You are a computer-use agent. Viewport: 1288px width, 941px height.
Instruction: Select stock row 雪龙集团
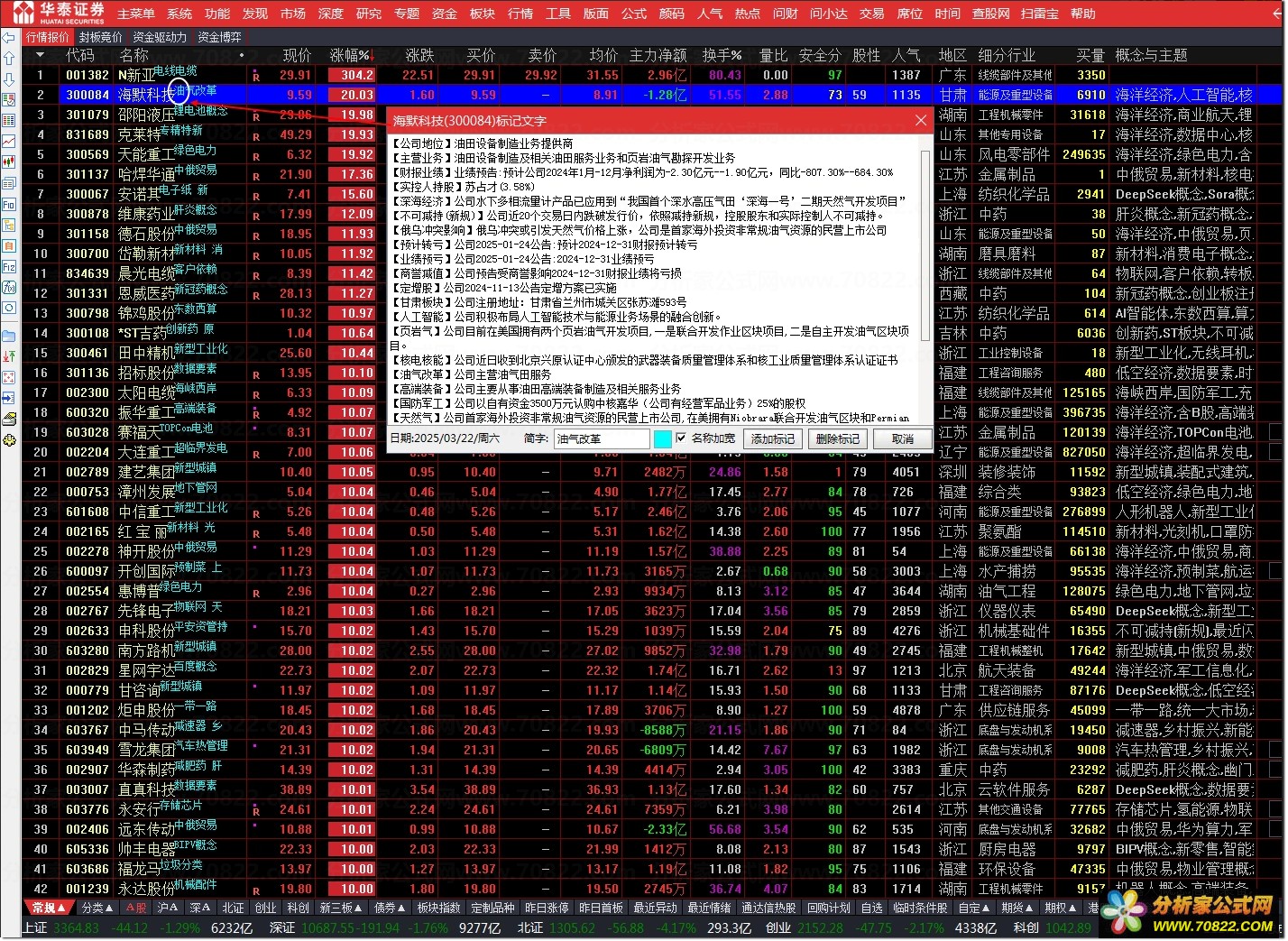[653, 751]
